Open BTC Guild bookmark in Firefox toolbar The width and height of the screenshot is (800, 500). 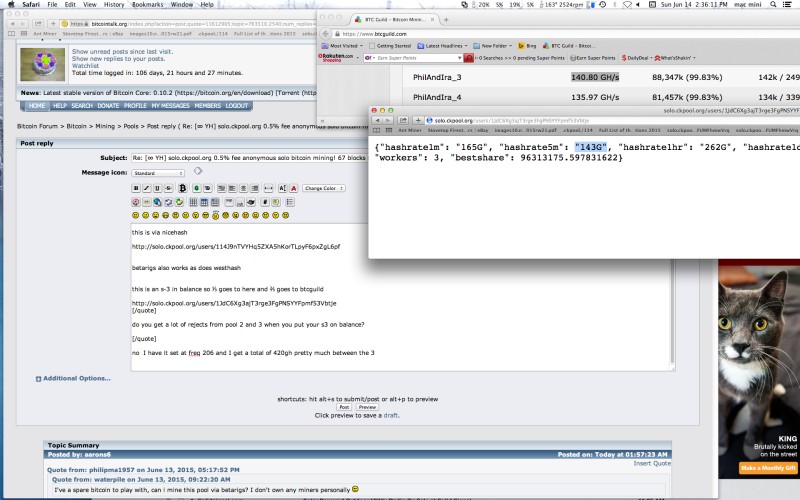coord(567,46)
